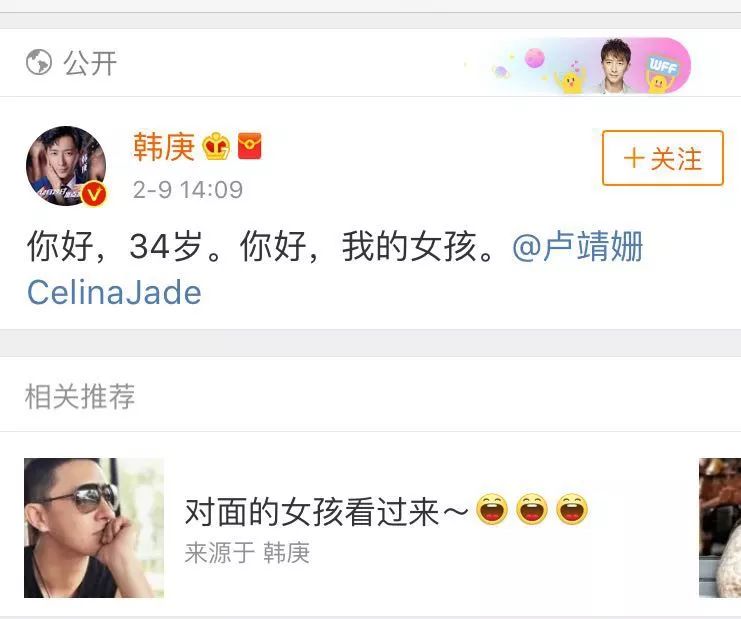Click the 来源于 韩庚 source label
This screenshot has width=741, height=619.
(247, 552)
